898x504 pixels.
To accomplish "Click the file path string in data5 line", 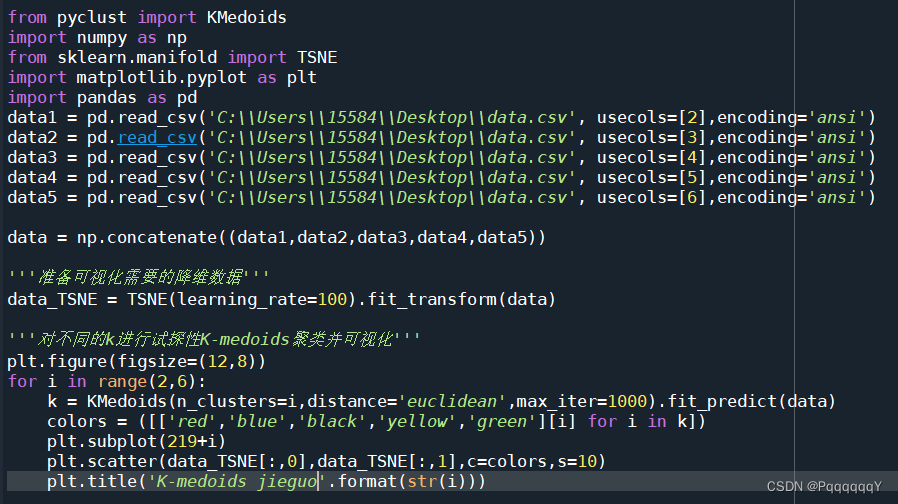I will coord(392,198).
